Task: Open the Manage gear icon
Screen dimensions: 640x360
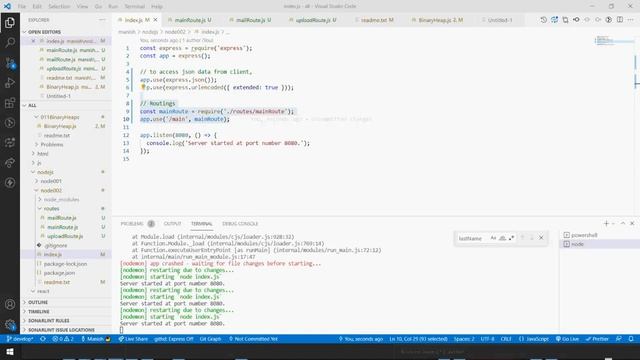Action: point(10,325)
